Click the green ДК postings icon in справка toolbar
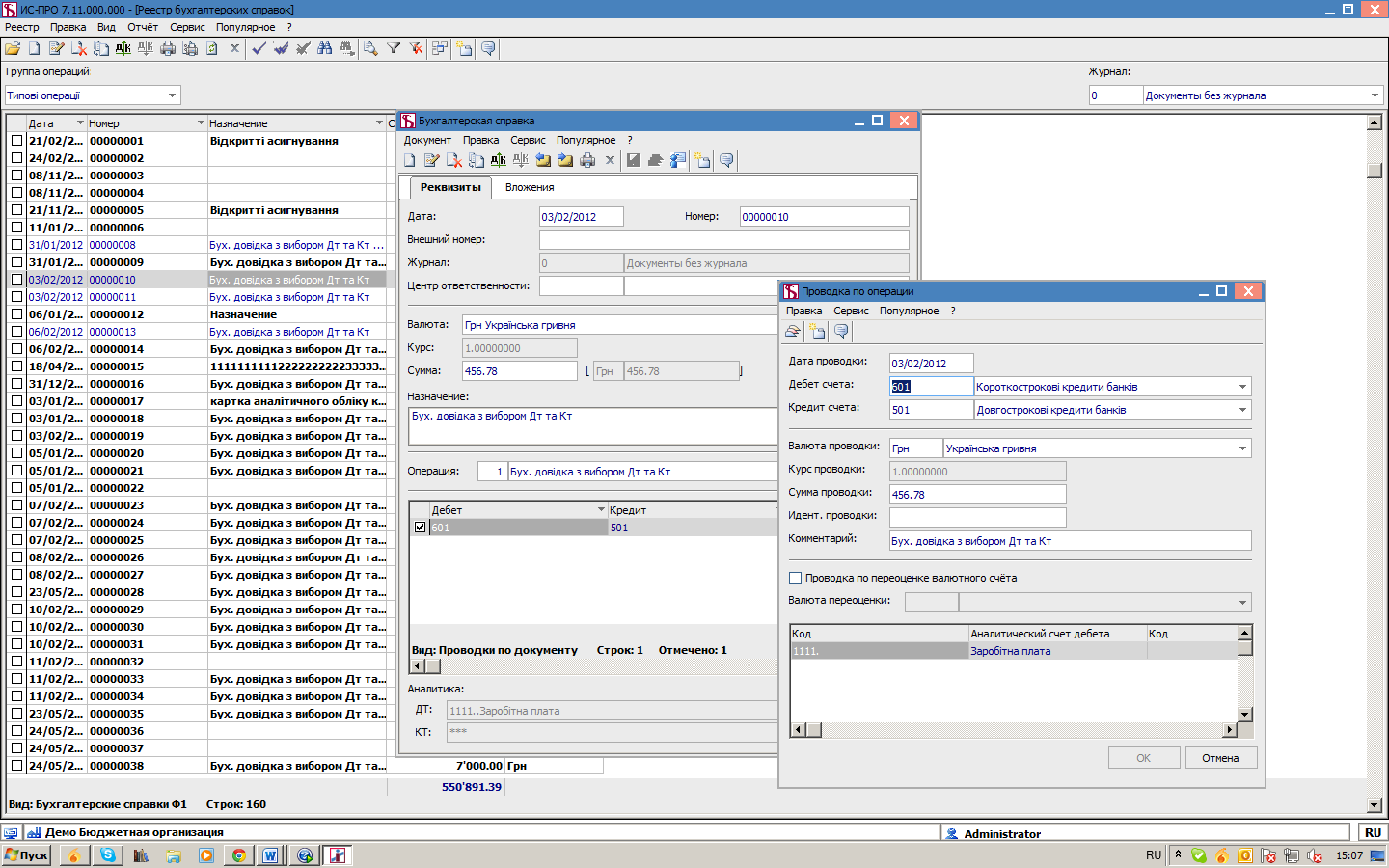1389x868 pixels. tap(498, 160)
